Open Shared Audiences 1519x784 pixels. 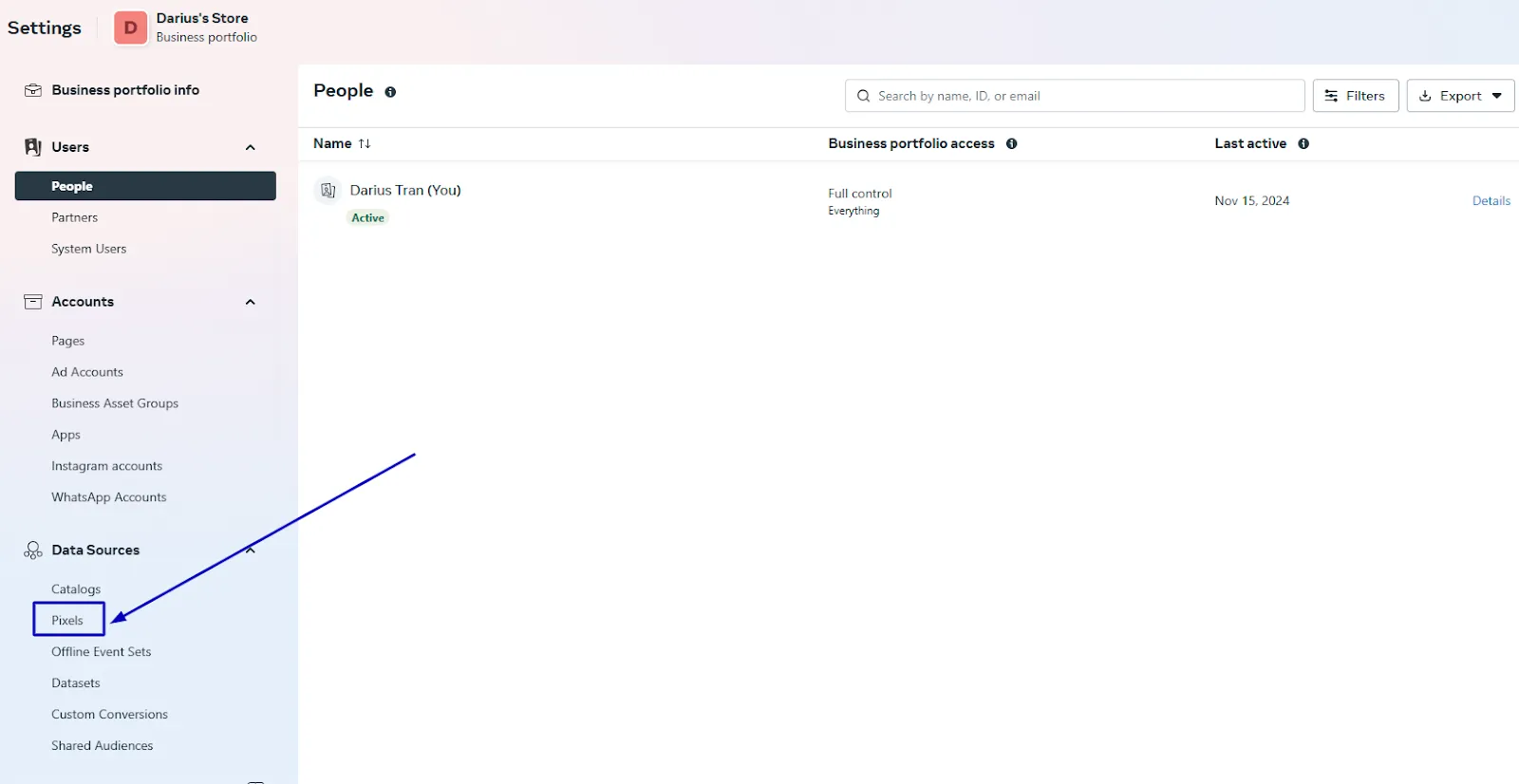pyautogui.click(x=103, y=746)
